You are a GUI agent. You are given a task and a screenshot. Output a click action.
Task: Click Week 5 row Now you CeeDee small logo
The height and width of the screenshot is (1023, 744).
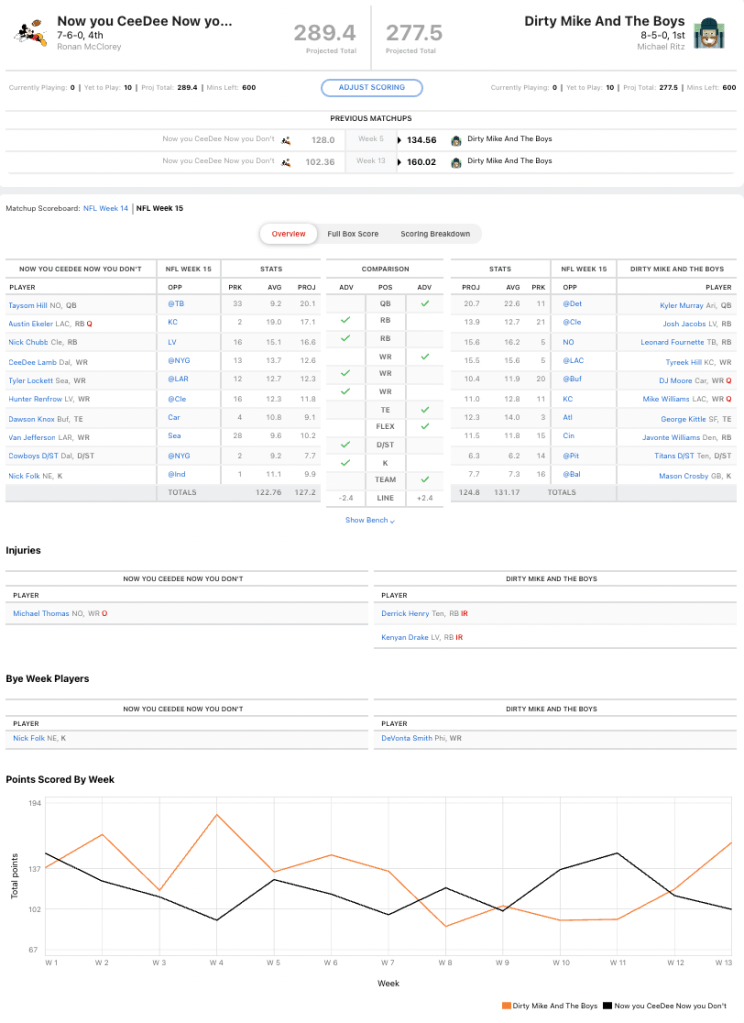point(287,140)
